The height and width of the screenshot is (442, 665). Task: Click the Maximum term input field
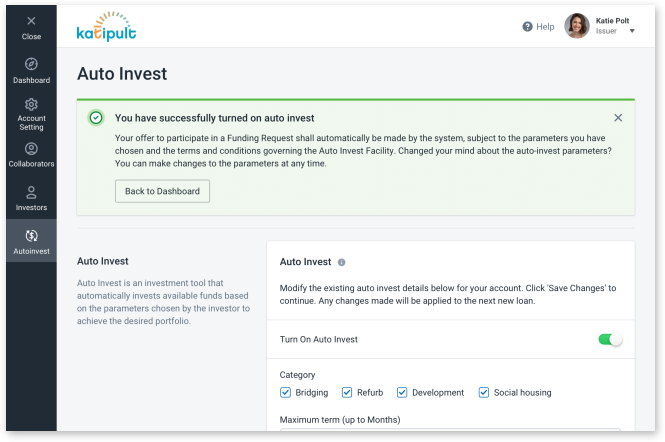450,430
